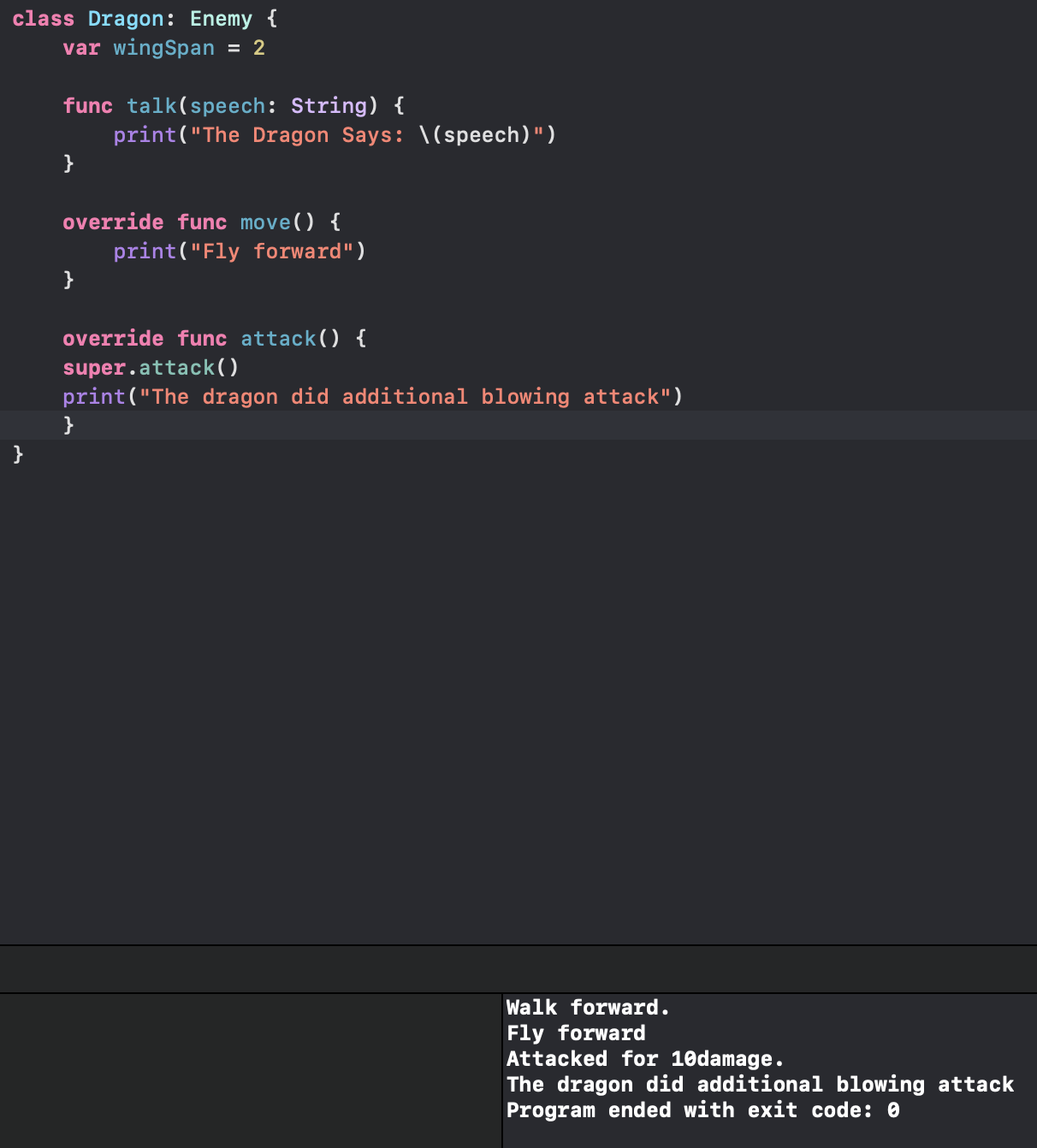Viewport: 1037px width, 1148px height.
Task: Click the talk function name
Action: pyautogui.click(x=151, y=106)
